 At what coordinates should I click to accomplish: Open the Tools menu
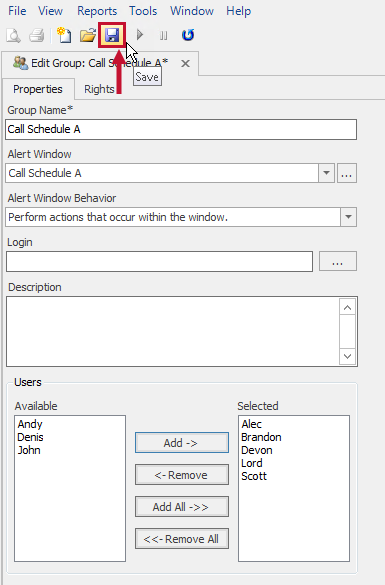coord(143,11)
